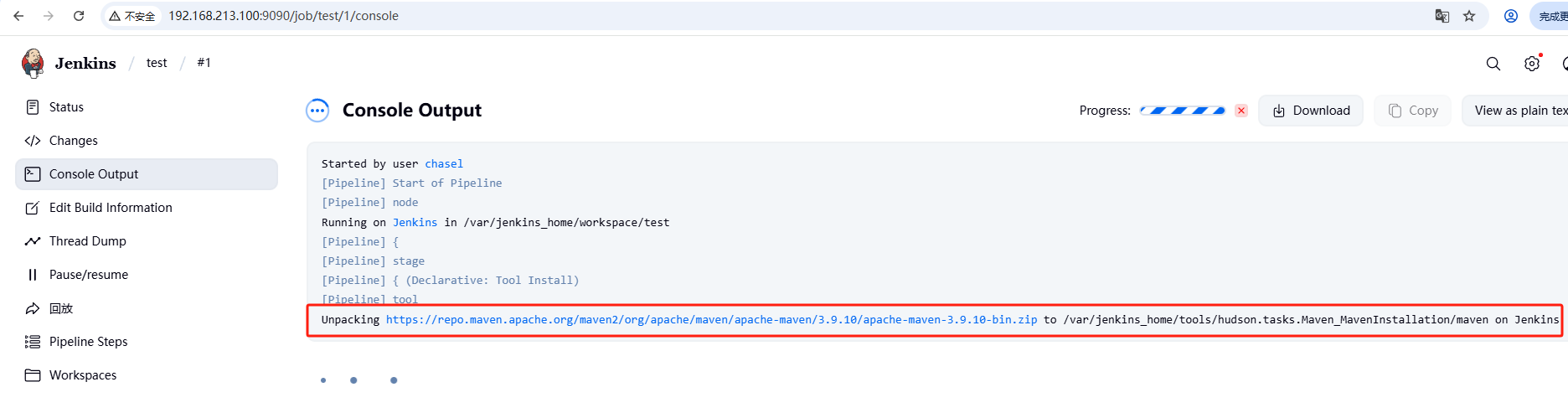This screenshot has width=1568, height=413.
Task: Click the browser back arrow
Action: [18, 16]
